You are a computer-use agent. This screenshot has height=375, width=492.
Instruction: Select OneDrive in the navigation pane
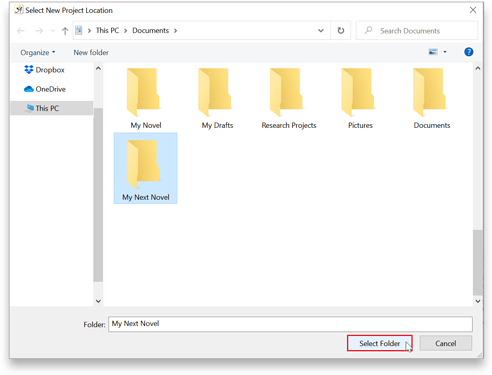pos(45,89)
